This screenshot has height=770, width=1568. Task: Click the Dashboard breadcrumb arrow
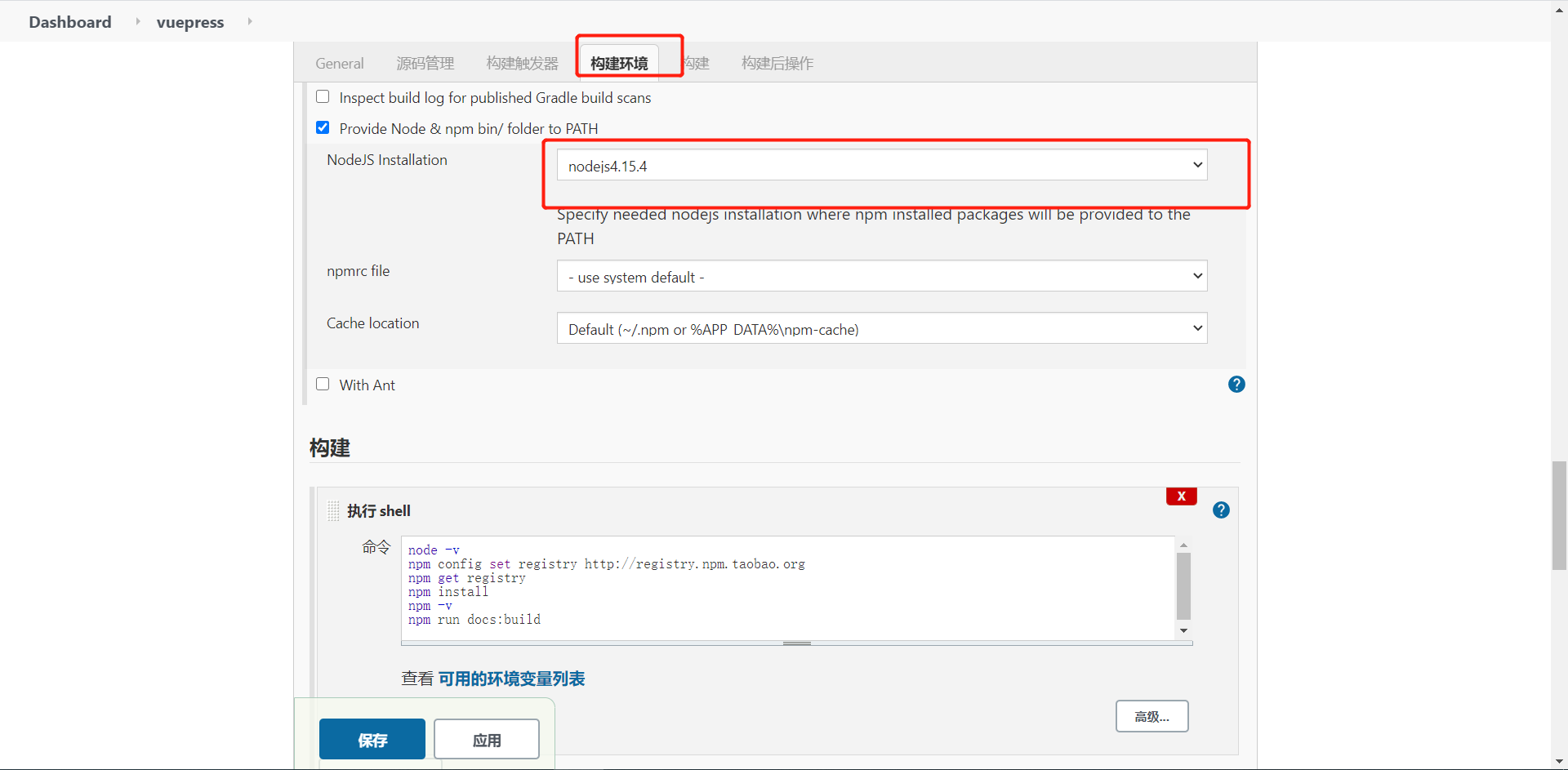coord(137,21)
